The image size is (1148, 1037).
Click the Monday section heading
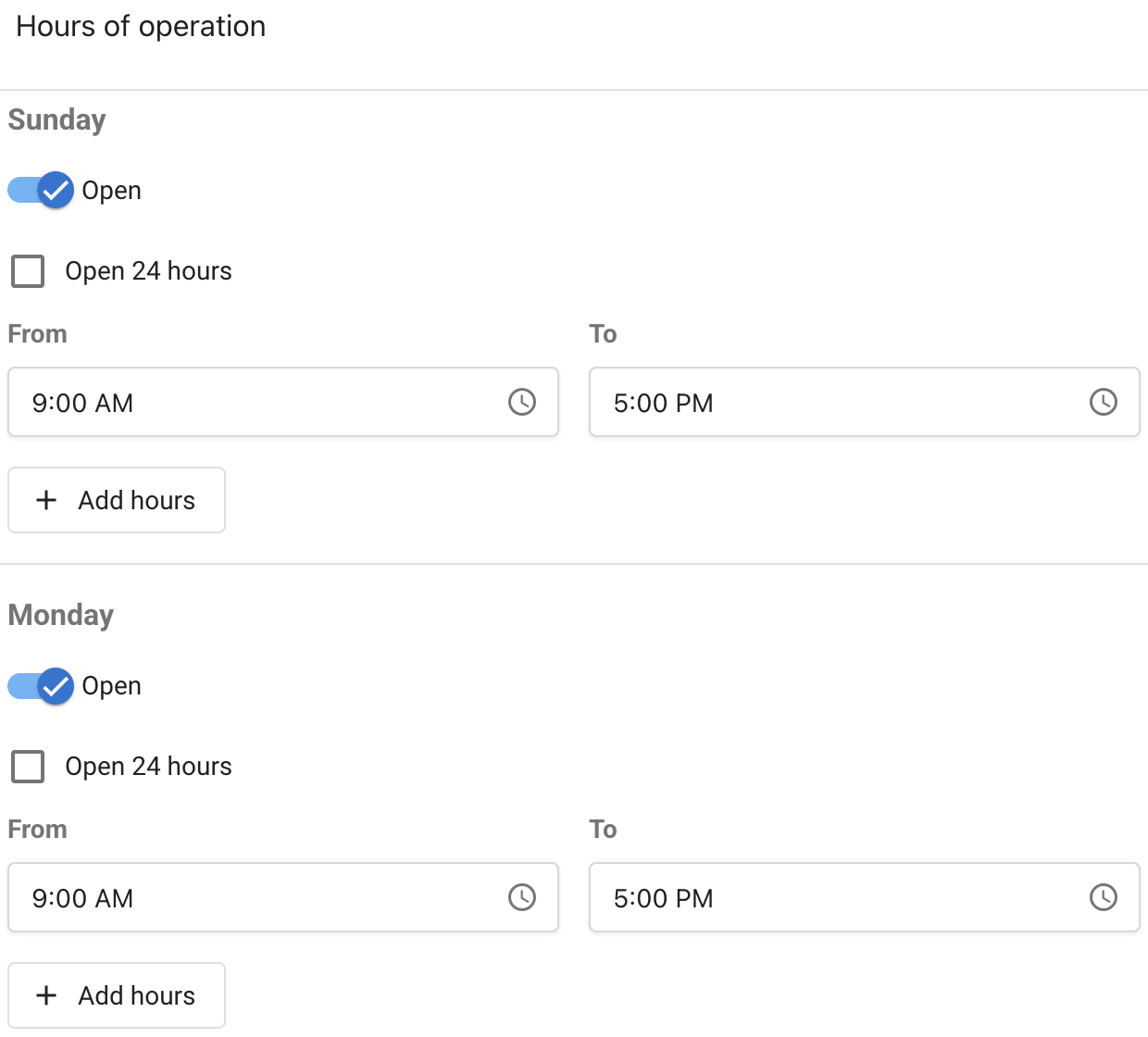click(x=60, y=614)
